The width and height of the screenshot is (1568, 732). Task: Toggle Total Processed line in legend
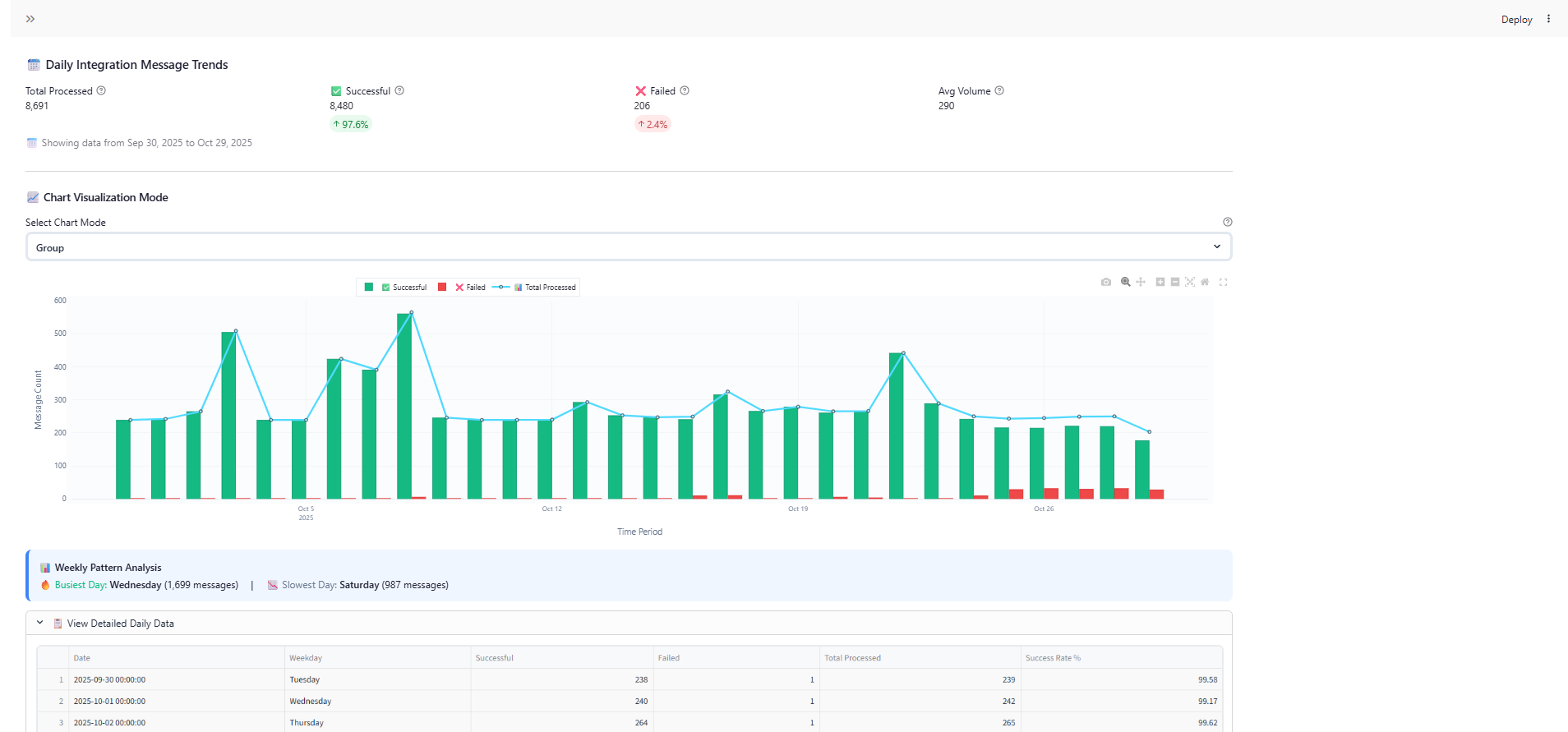[x=549, y=288]
